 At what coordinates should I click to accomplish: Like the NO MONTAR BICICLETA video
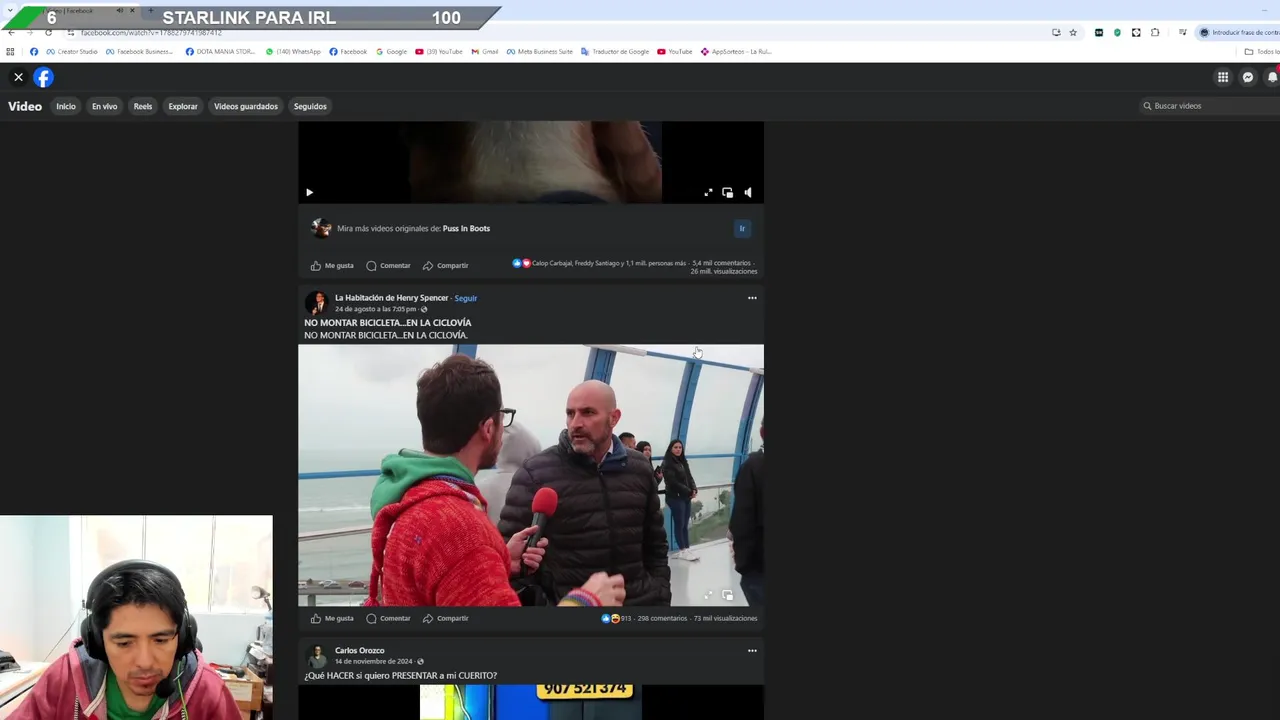(x=332, y=618)
